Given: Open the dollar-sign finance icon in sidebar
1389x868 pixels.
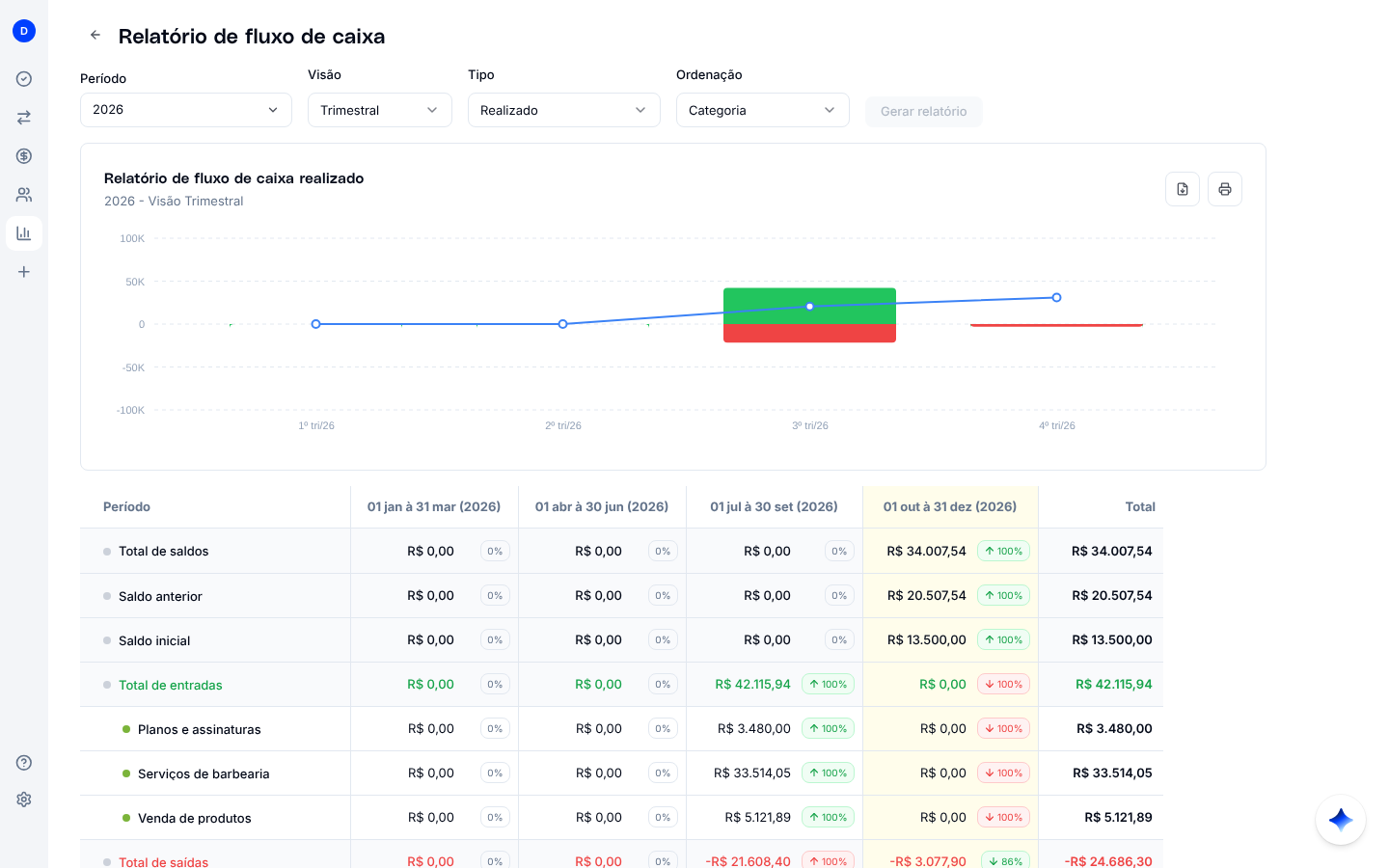Looking at the screenshot, I should click(24, 156).
